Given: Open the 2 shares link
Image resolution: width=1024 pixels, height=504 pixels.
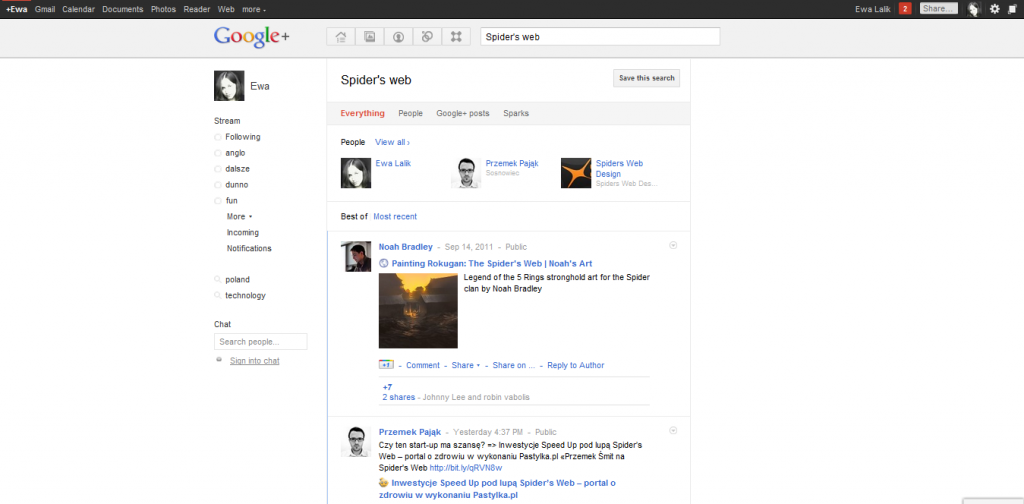Looking at the screenshot, I should pyautogui.click(x=399, y=397).
